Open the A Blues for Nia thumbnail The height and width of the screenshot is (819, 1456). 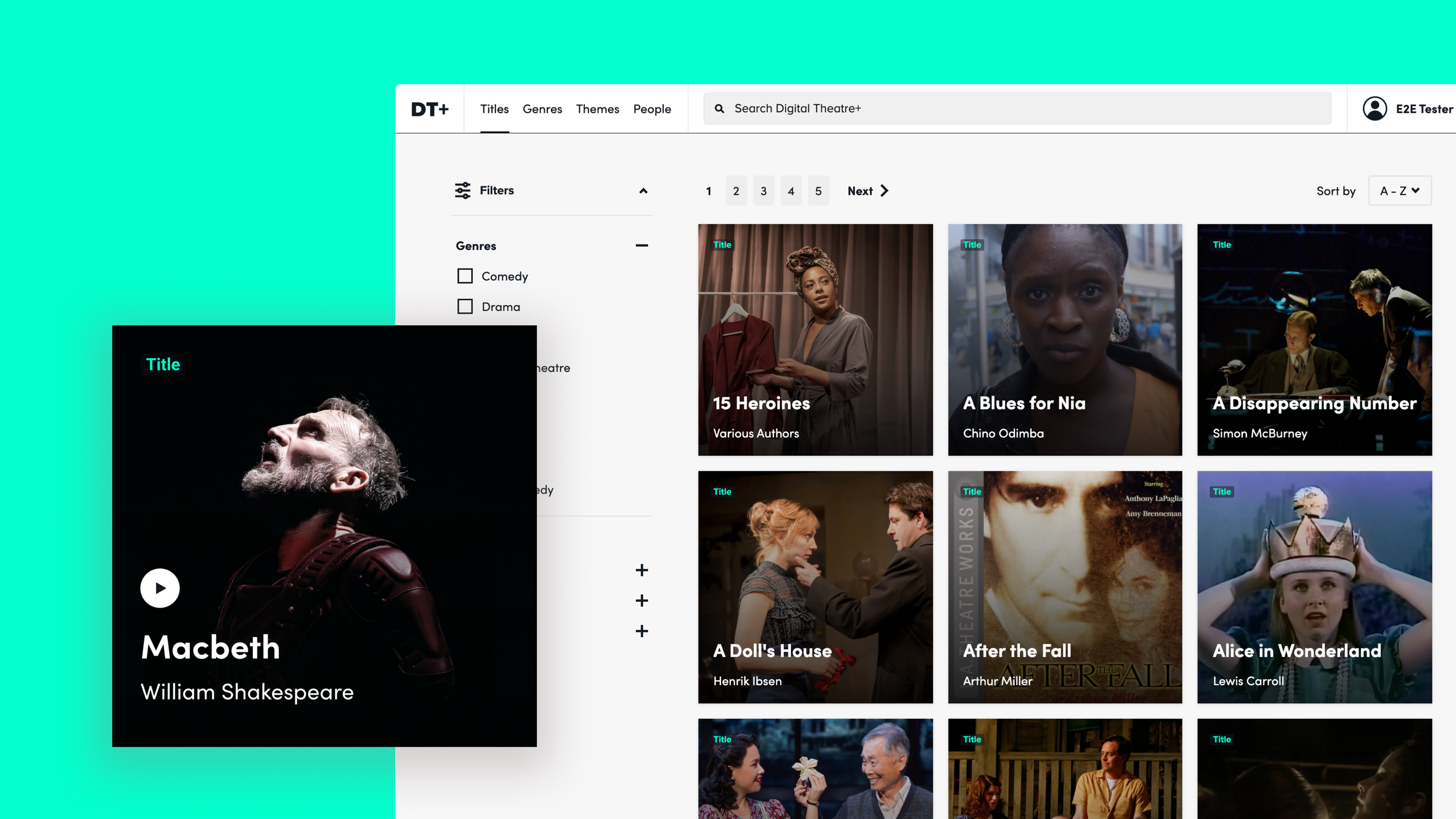click(x=1064, y=340)
